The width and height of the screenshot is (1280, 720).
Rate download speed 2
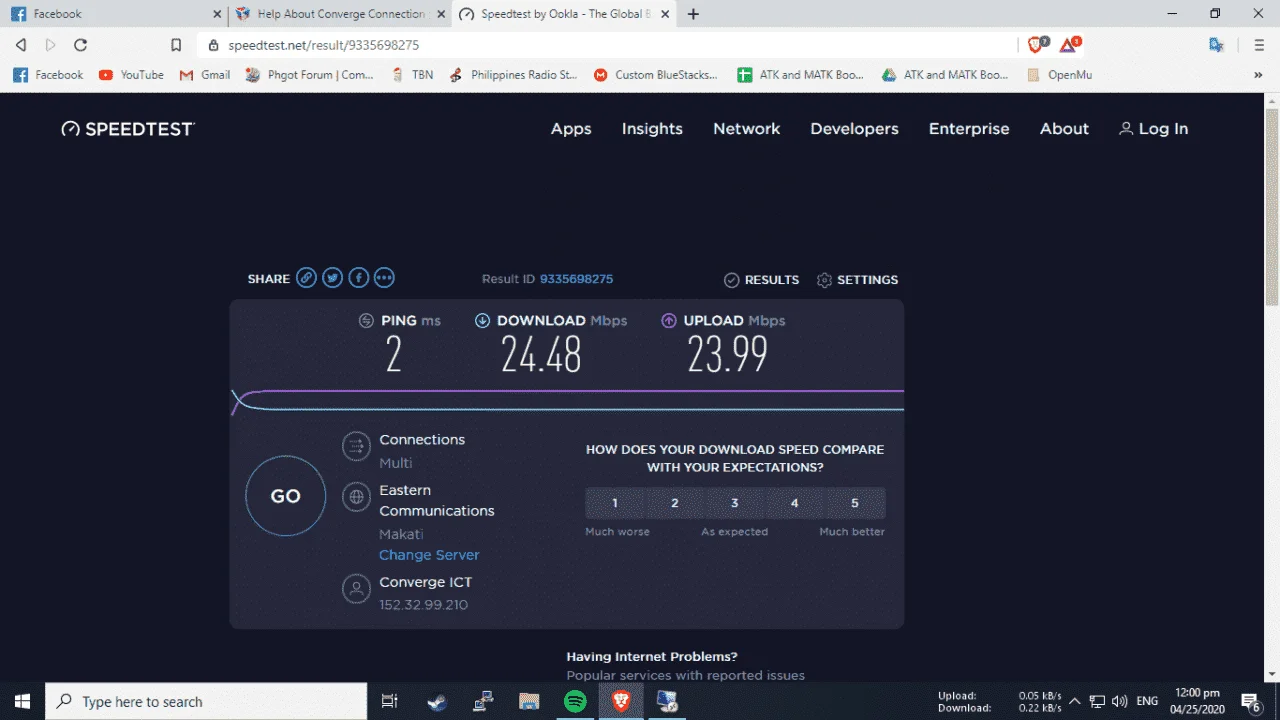tap(675, 503)
